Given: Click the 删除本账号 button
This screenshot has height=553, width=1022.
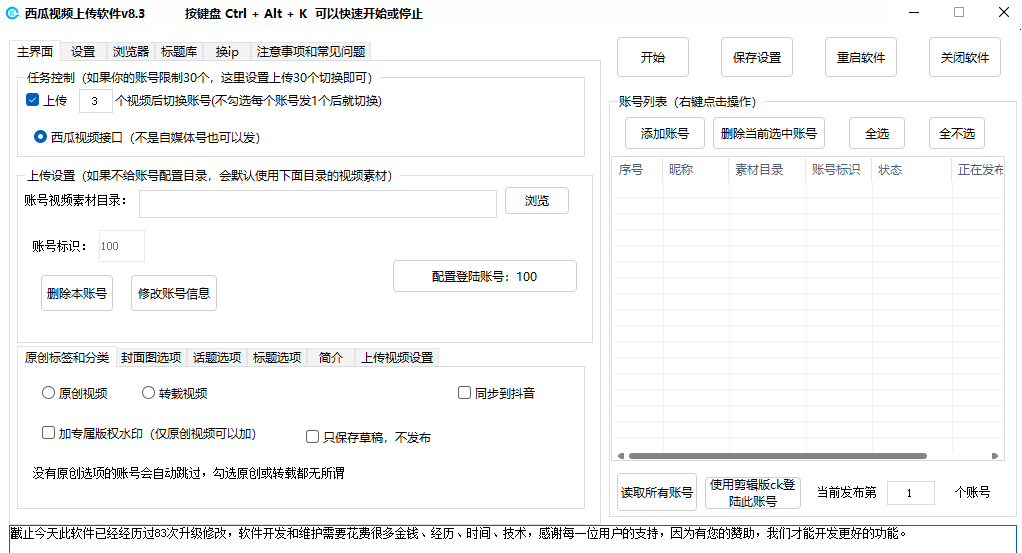Looking at the screenshot, I should tap(77, 293).
